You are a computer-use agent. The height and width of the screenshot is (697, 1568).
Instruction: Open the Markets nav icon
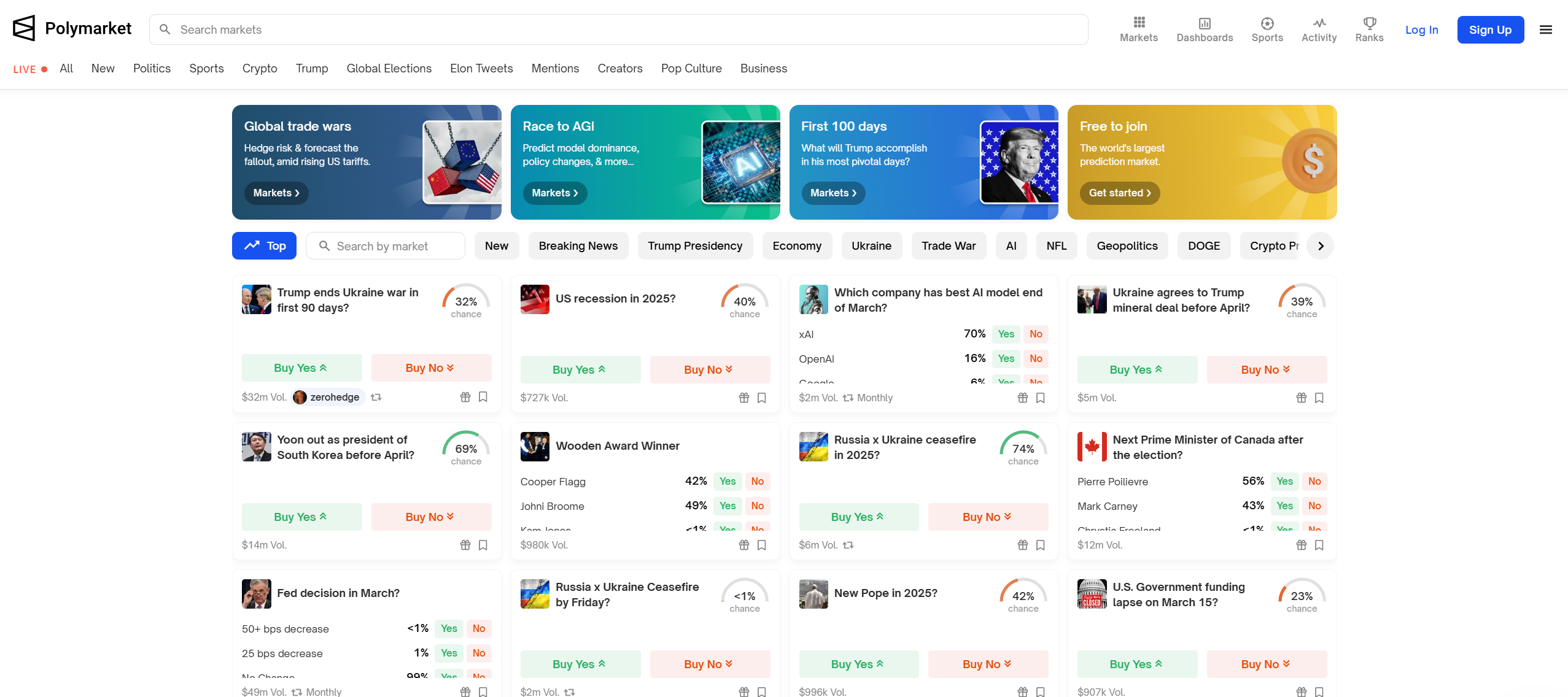(1139, 29)
